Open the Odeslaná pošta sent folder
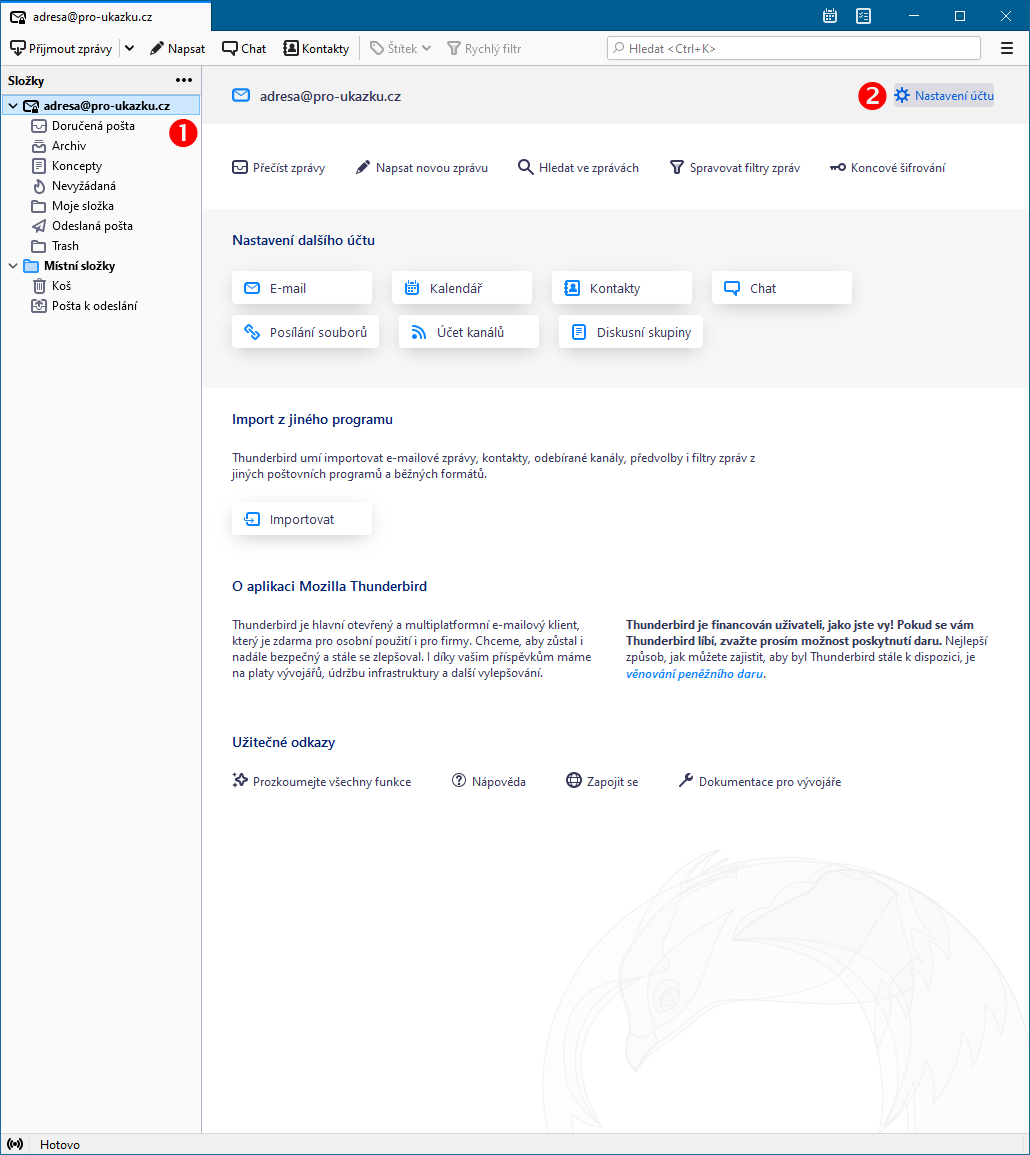Viewport: 1030px width, 1155px height. pyautogui.click(x=82, y=225)
